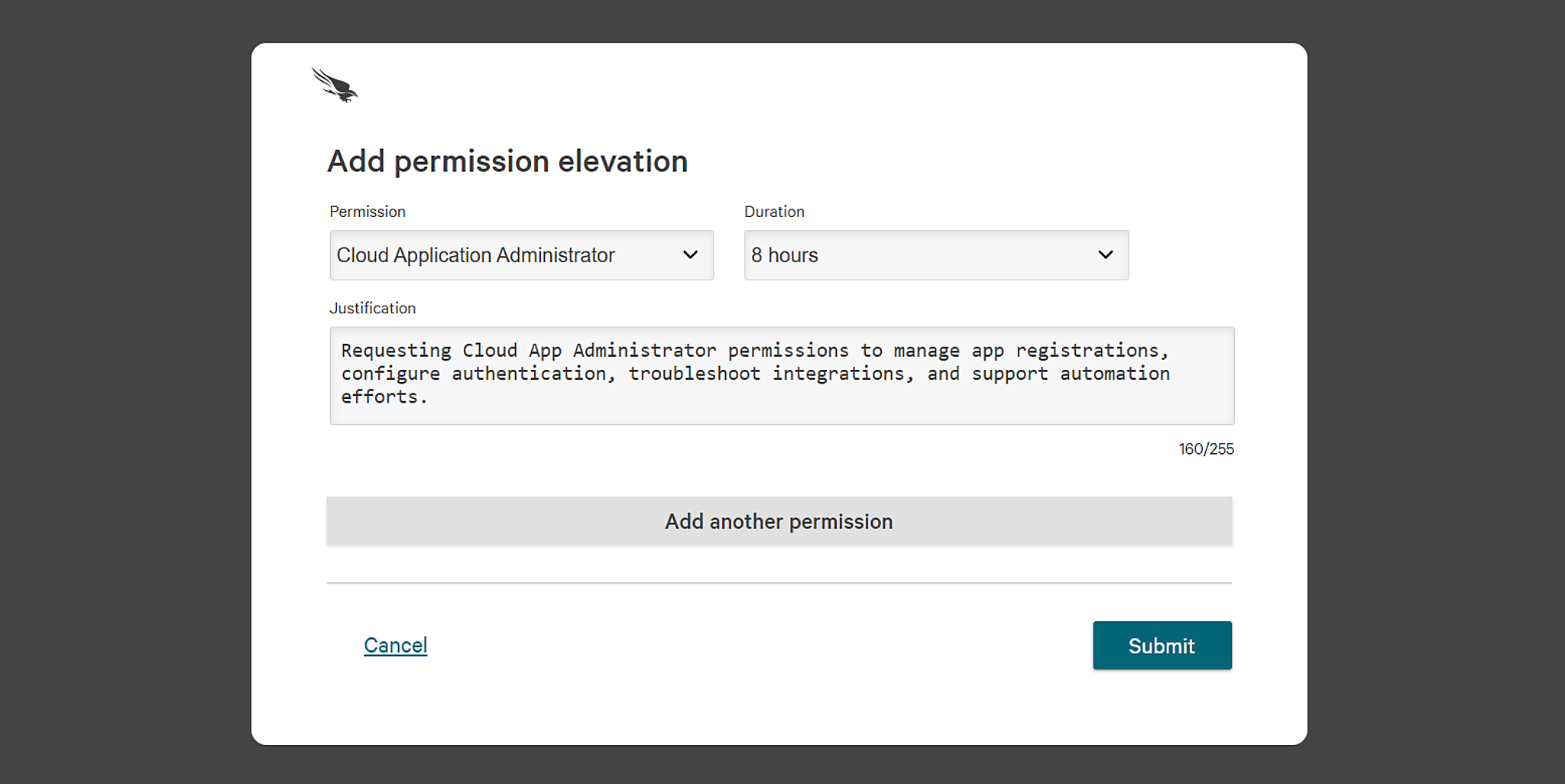Click the word "Requesting" in the justification
1565x784 pixels.
pyautogui.click(x=396, y=351)
